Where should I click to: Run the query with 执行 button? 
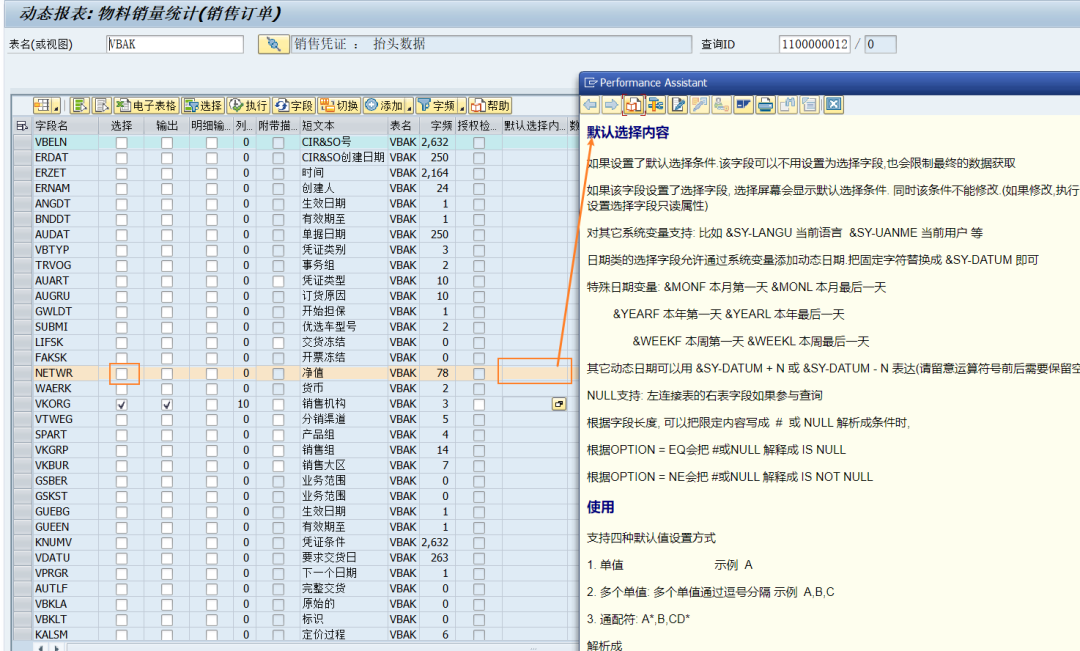click(248, 105)
